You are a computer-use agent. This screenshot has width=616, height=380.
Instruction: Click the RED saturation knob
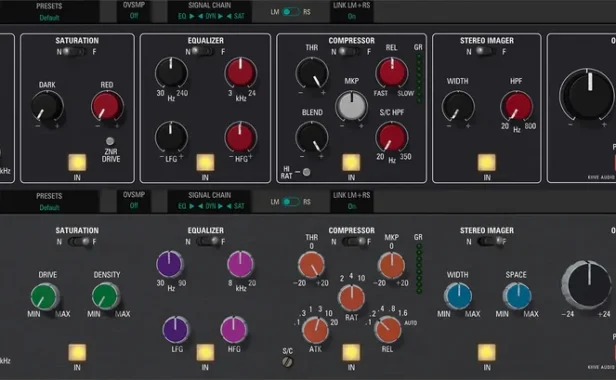(107, 106)
